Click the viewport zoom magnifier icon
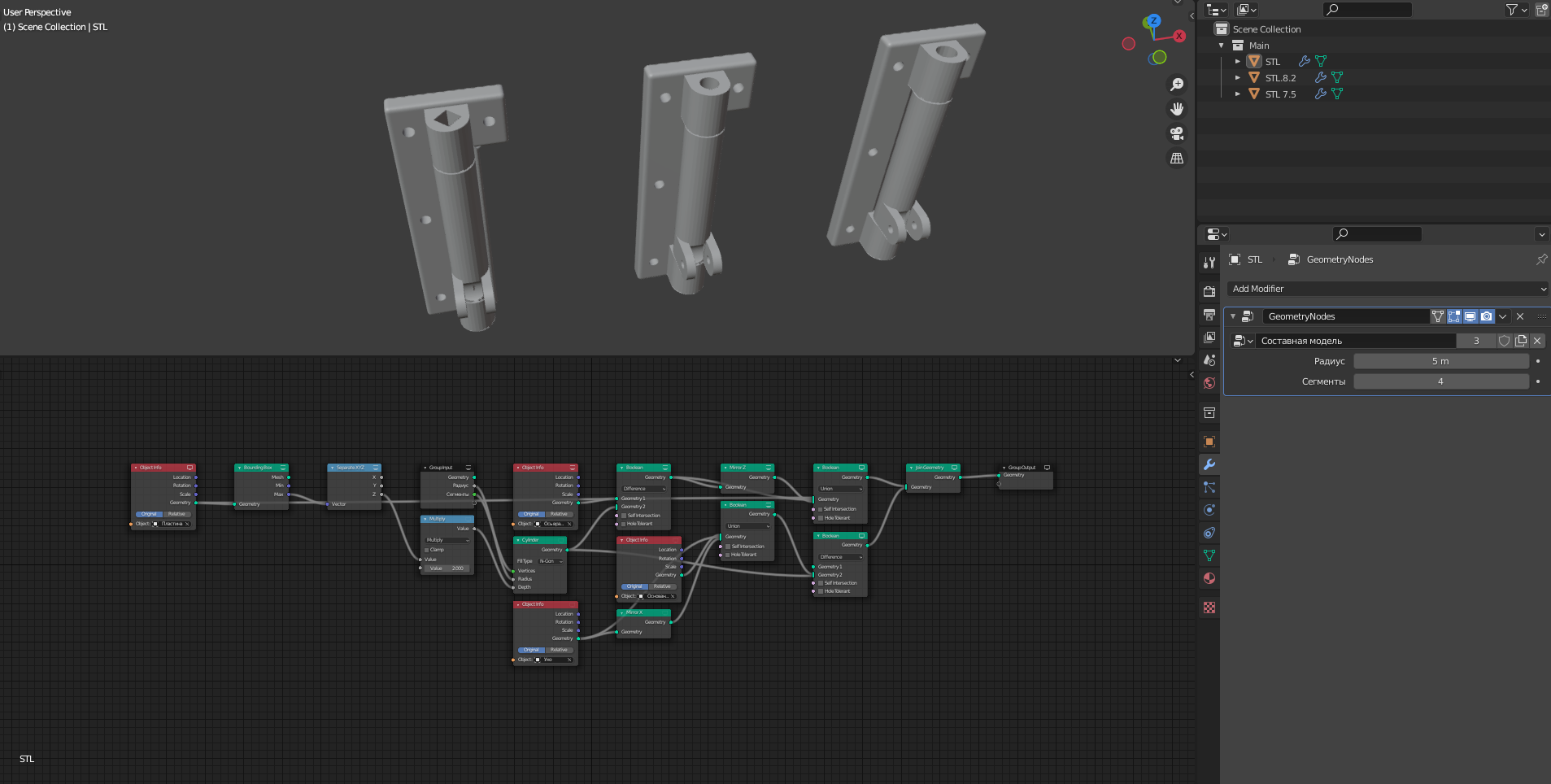Screen dimensions: 1551x784 tap(1176, 85)
